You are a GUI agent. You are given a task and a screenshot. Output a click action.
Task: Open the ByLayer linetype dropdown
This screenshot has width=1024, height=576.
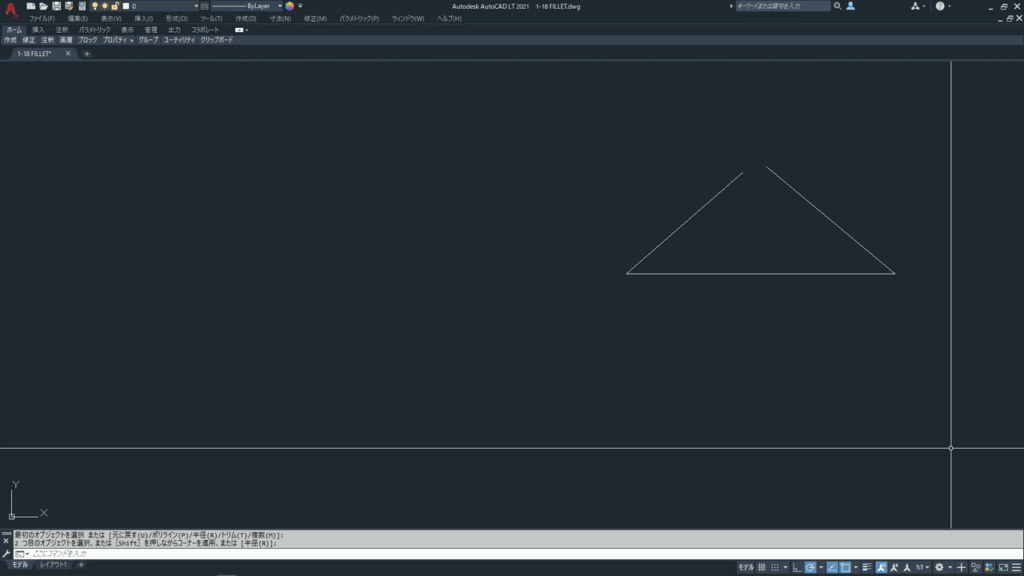[280, 6]
